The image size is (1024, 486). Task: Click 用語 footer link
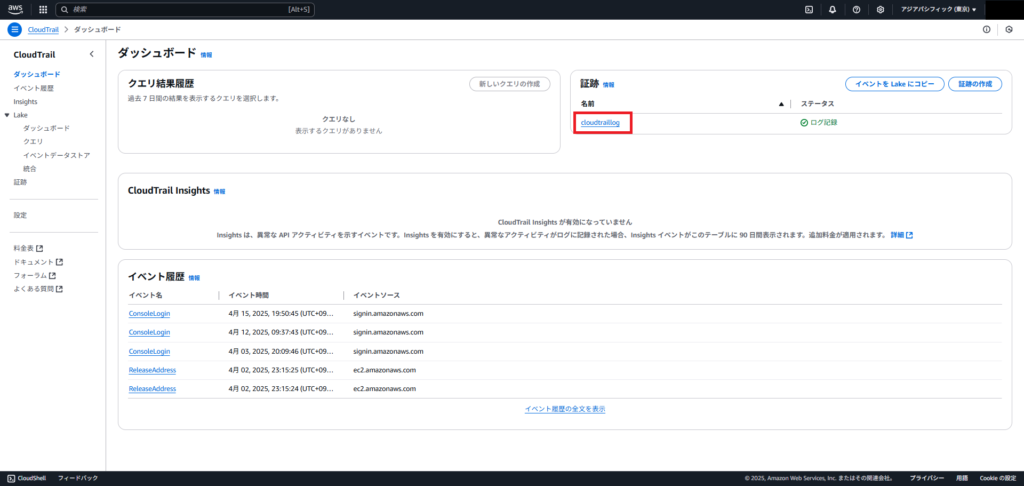tap(962, 478)
